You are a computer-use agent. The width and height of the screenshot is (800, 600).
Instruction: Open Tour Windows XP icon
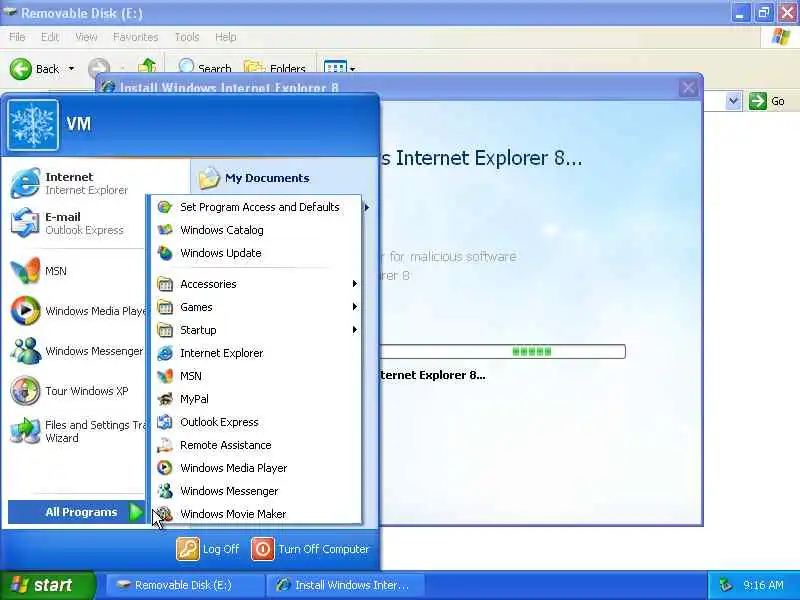(x=26, y=391)
